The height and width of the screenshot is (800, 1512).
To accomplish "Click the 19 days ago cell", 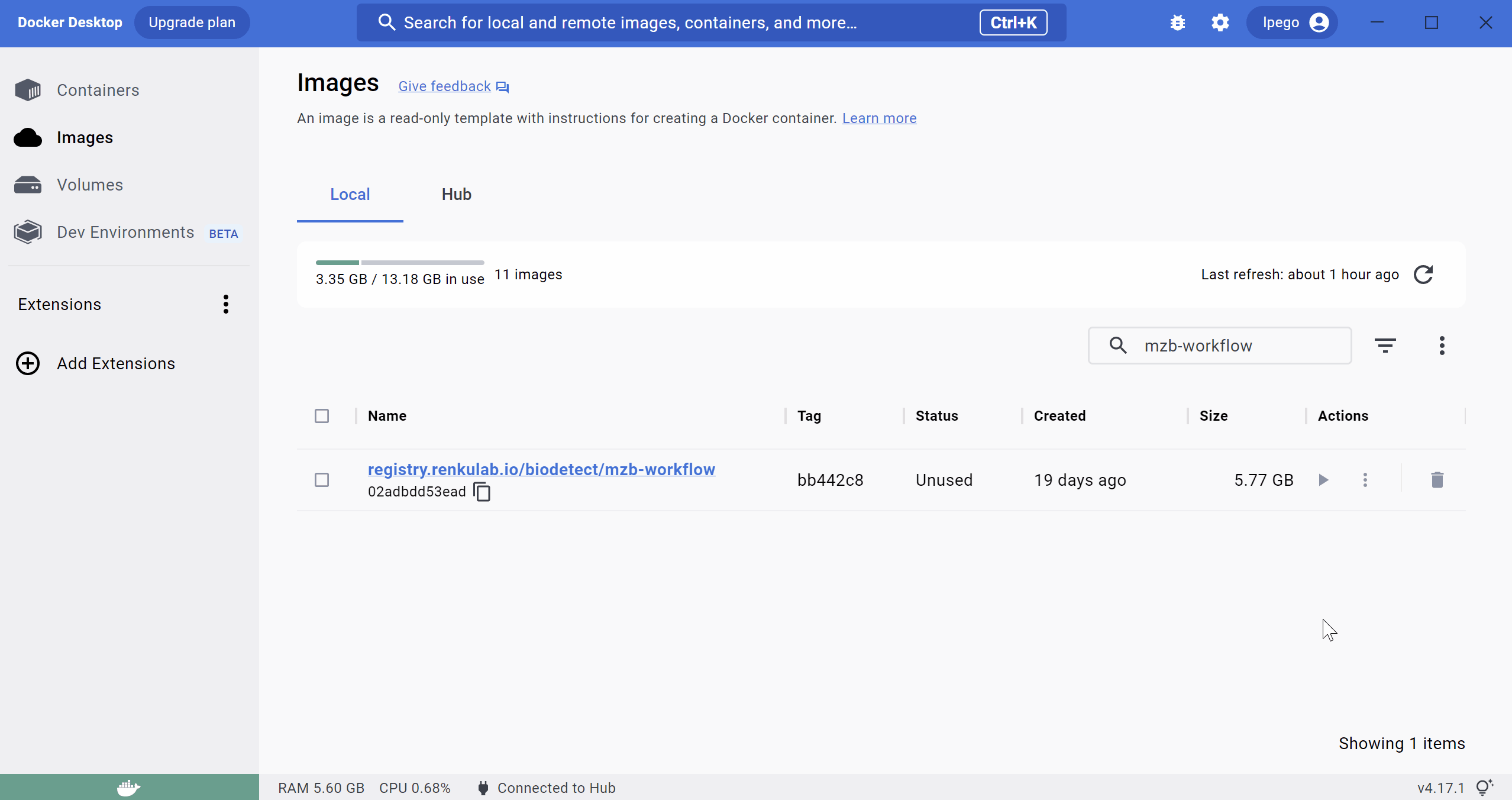I will click(1080, 480).
